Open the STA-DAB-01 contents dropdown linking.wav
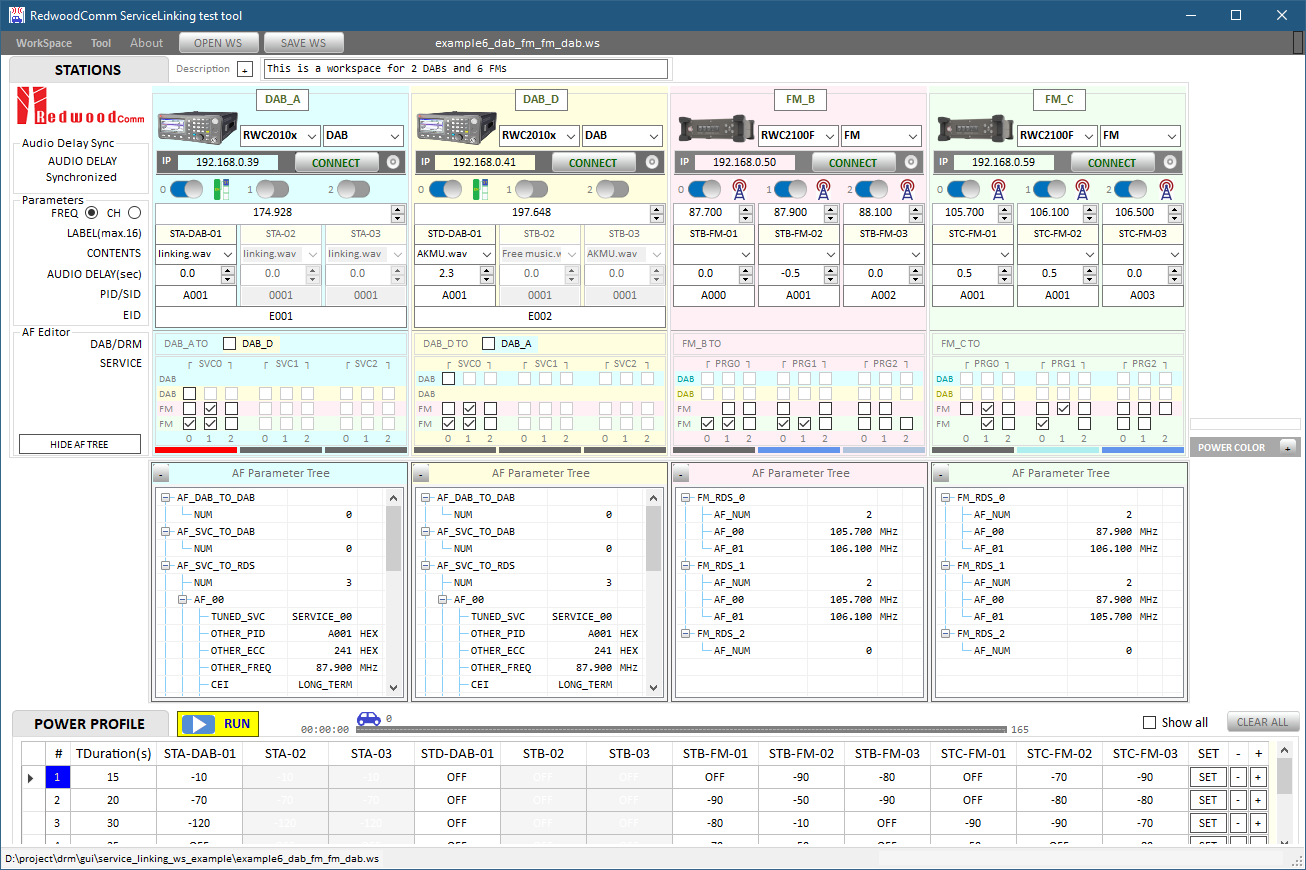The height and width of the screenshot is (870, 1306). 197,254
